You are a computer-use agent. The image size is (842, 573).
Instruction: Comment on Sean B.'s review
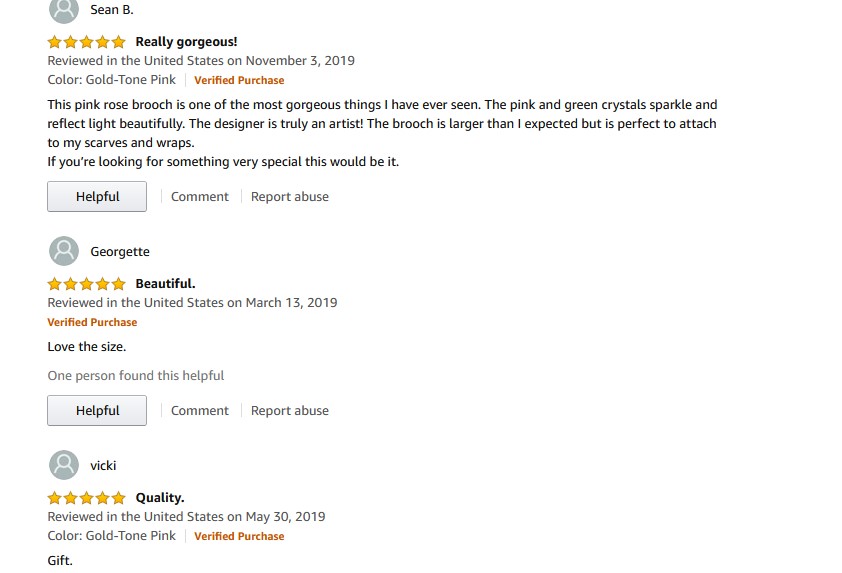[x=200, y=197]
